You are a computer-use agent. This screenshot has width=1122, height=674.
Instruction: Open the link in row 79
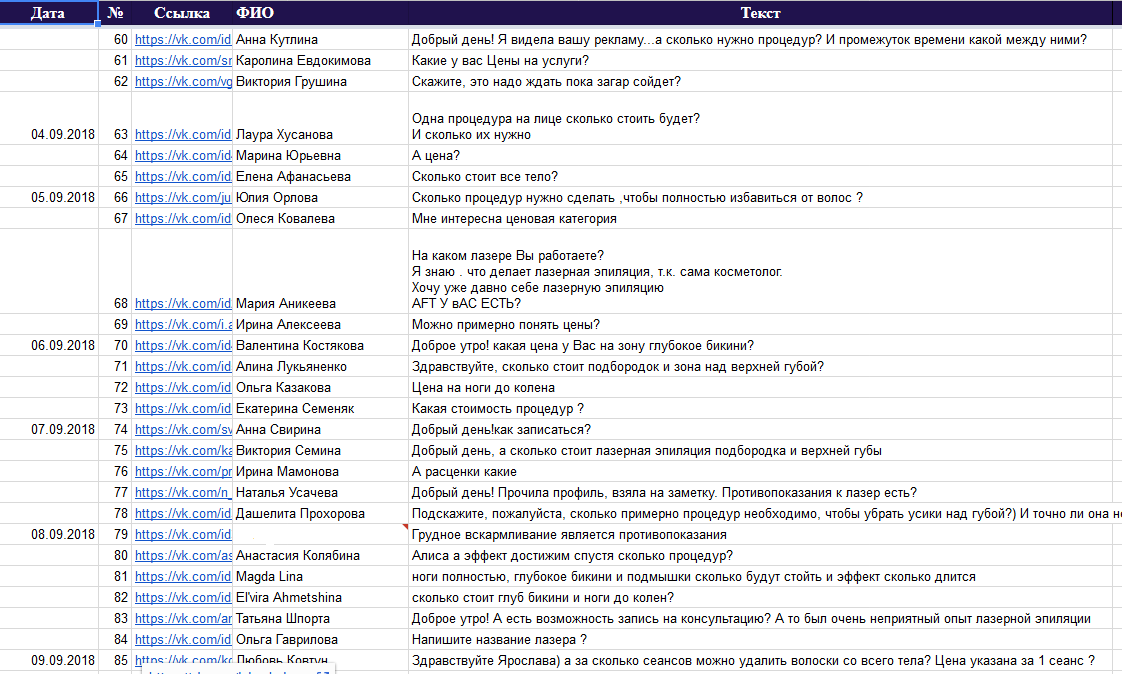point(182,534)
